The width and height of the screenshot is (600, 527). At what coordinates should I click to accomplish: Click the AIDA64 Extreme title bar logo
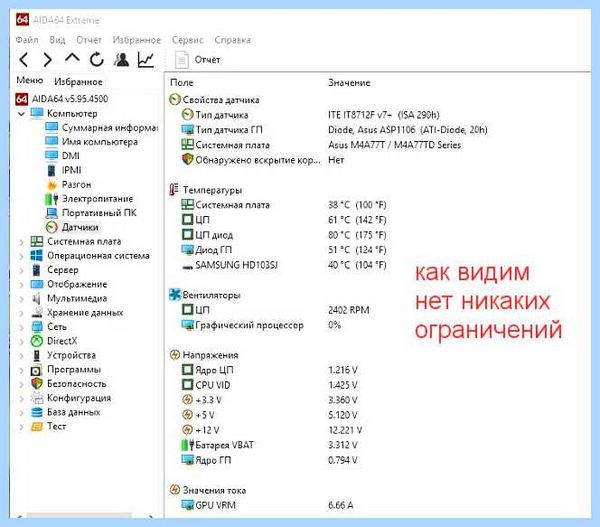tap(23, 20)
